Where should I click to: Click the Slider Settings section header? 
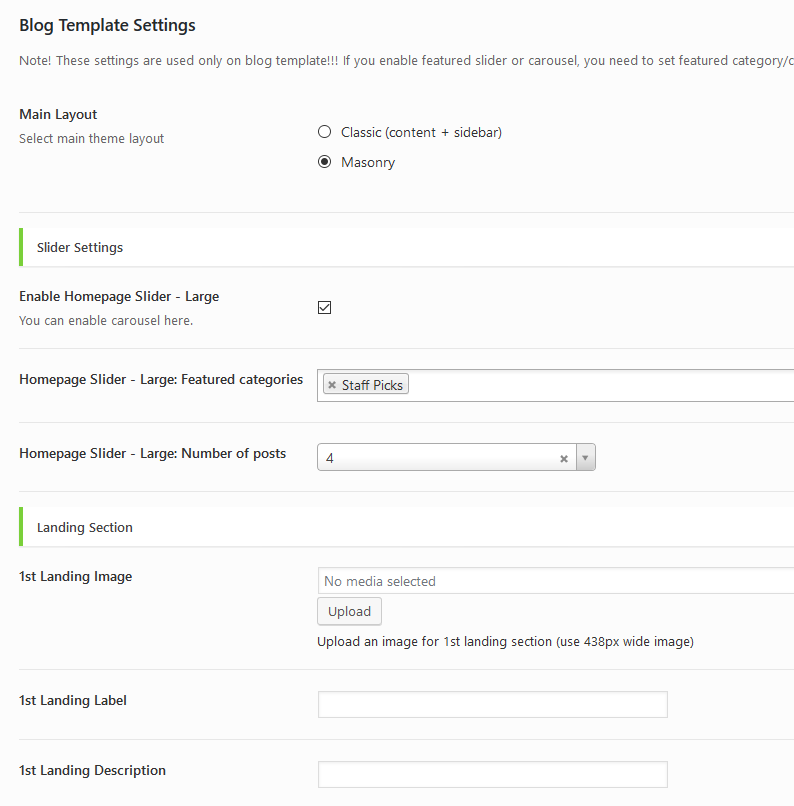(80, 247)
